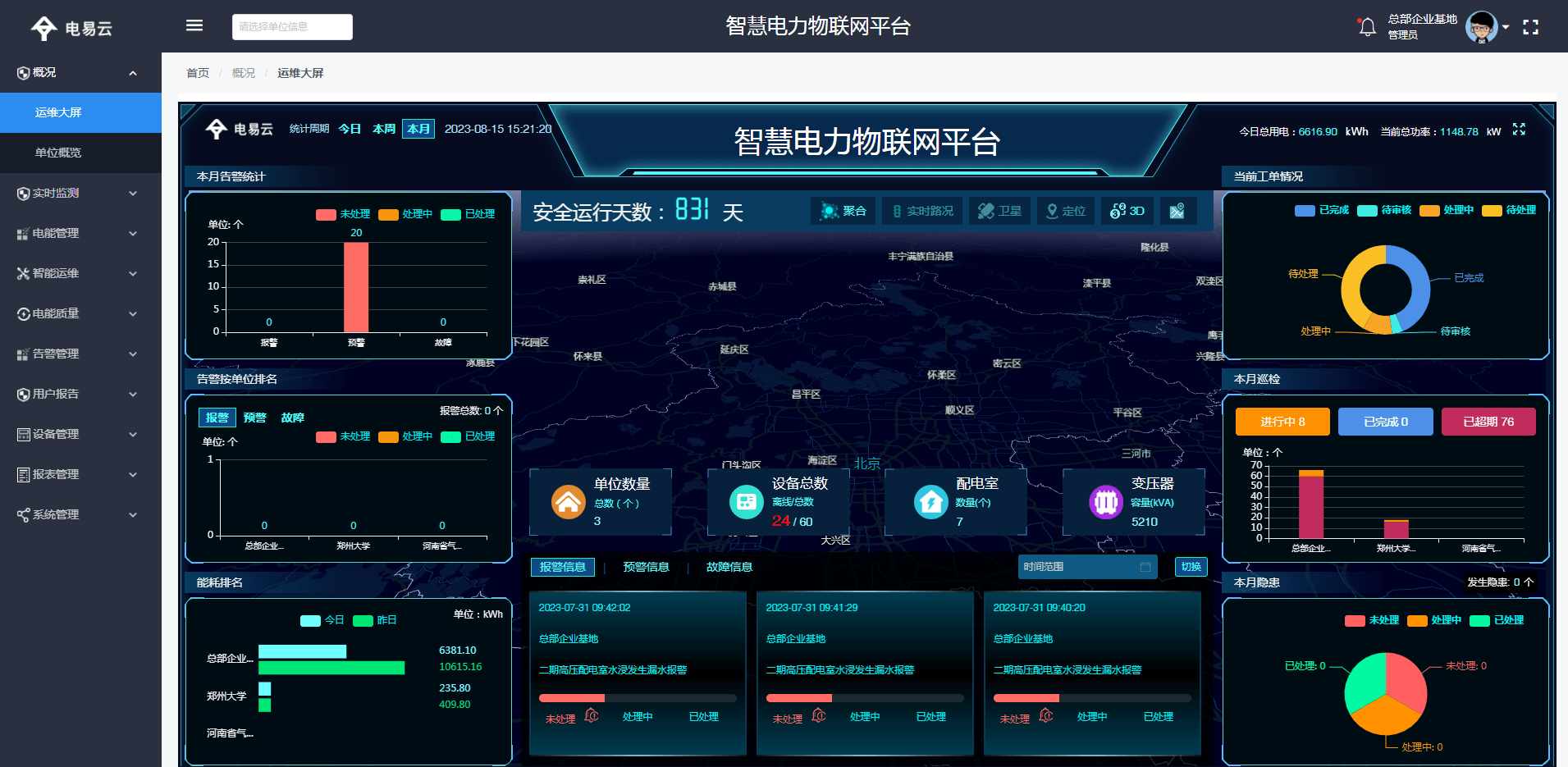Click the map marker icon button on map toolbar
Viewport: 1568px width, 767px height.
coord(1177,211)
